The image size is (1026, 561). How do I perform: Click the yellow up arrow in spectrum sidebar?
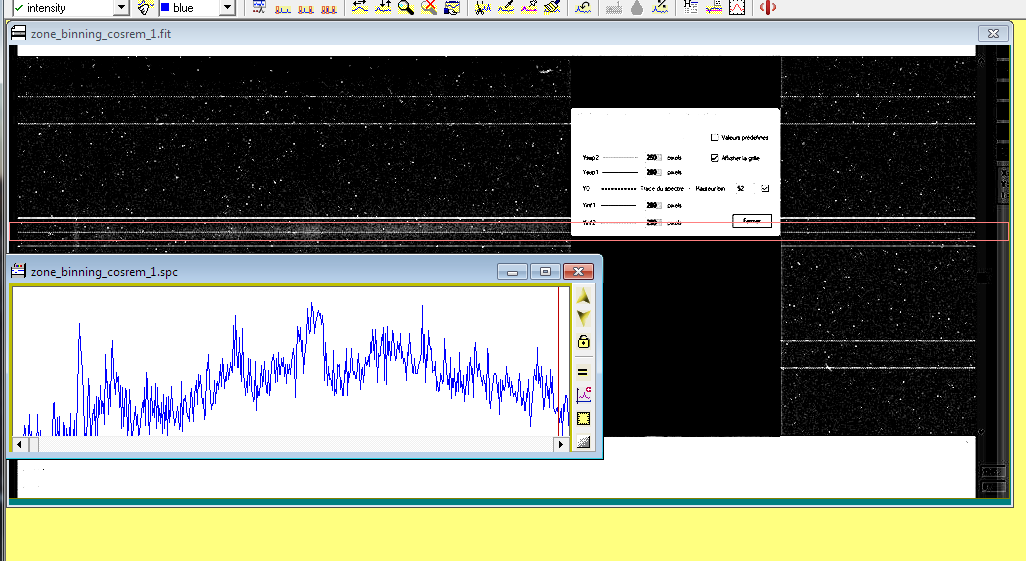point(583,298)
